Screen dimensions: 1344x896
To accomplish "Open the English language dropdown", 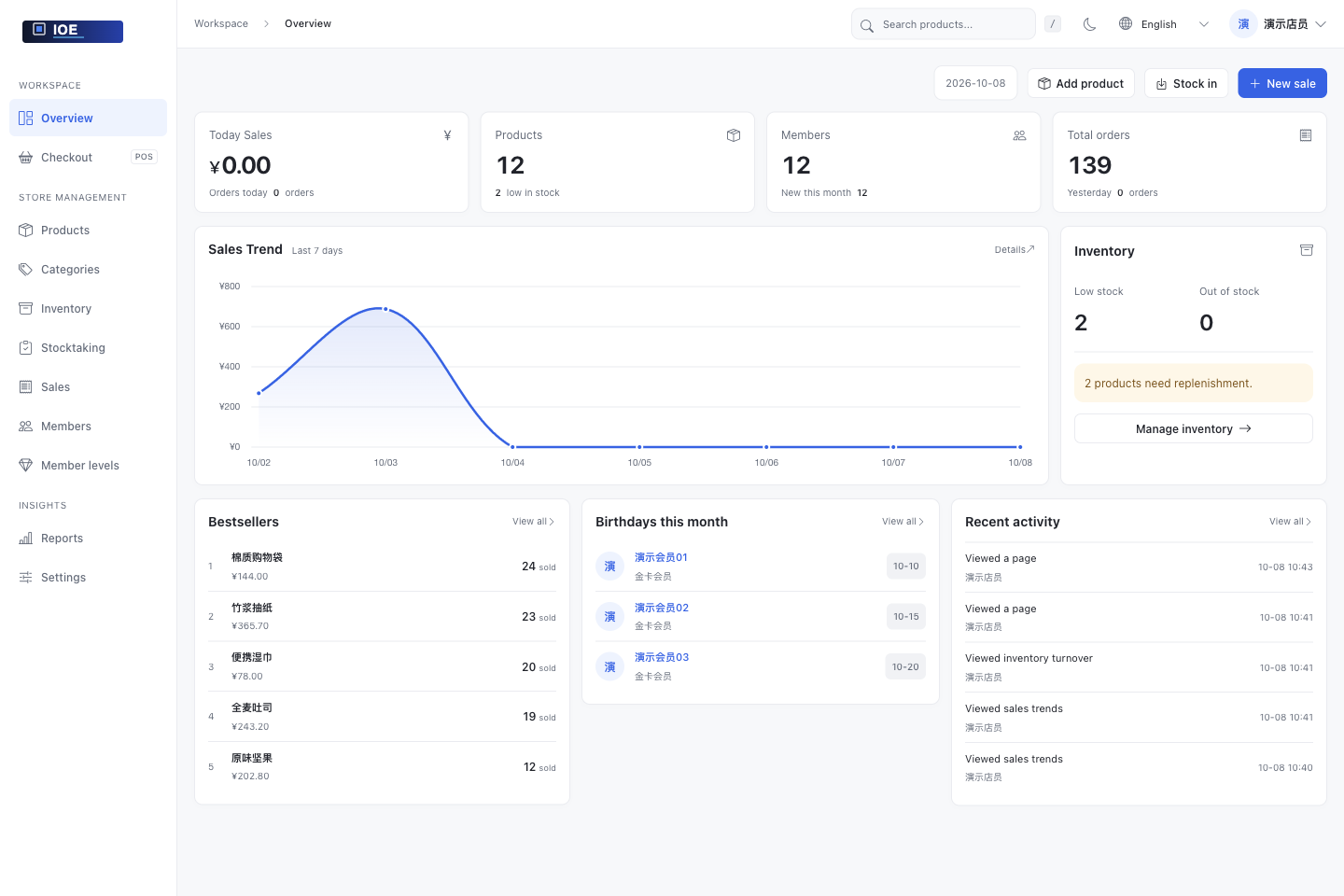I will 1164,24.
